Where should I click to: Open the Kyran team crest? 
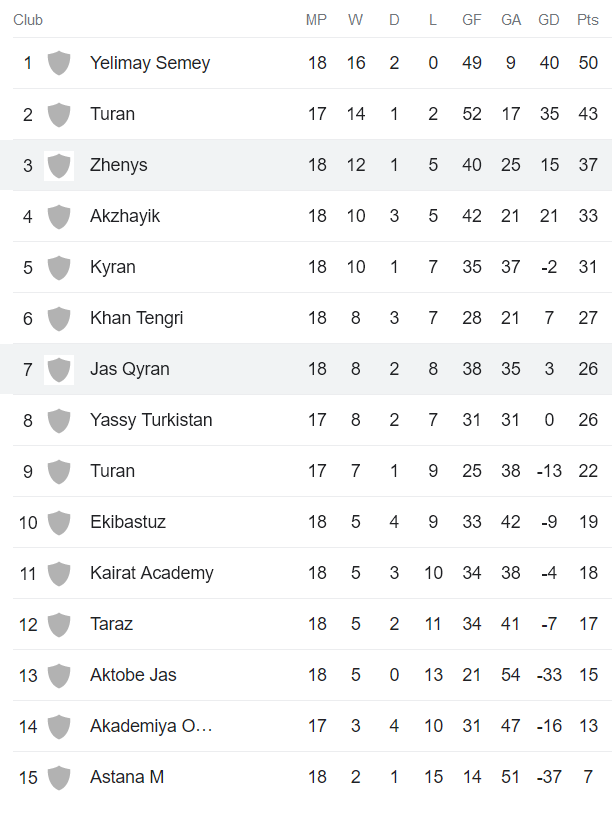[x=59, y=267]
